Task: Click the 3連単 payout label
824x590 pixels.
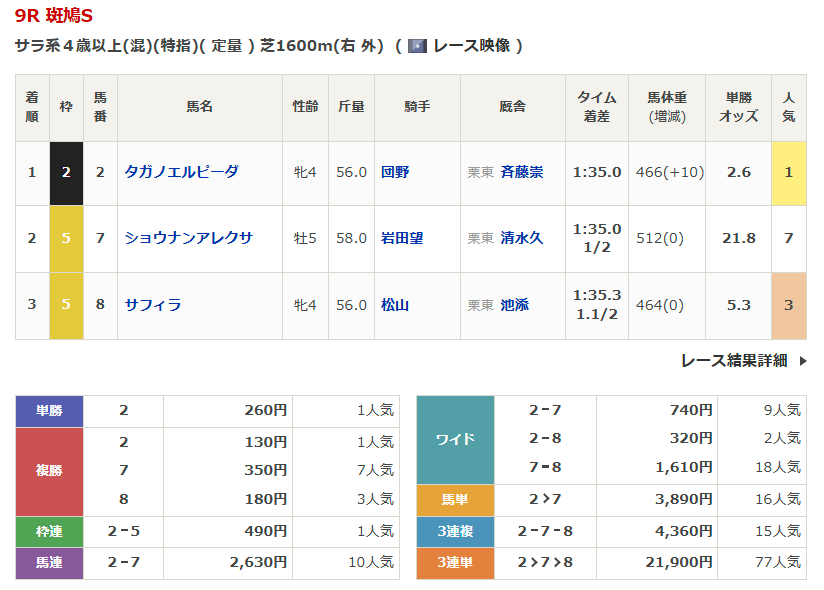Action: [455, 563]
